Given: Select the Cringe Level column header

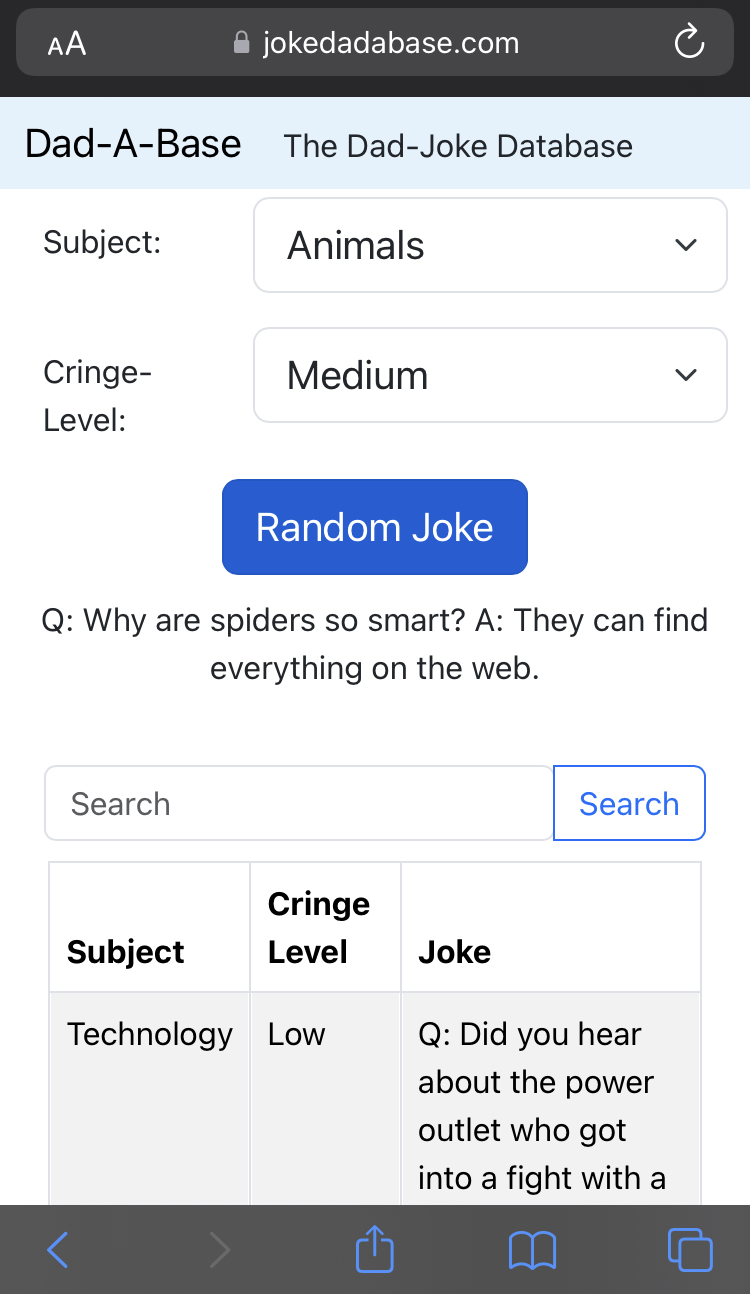Looking at the screenshot, I should [x=318, y=927].
